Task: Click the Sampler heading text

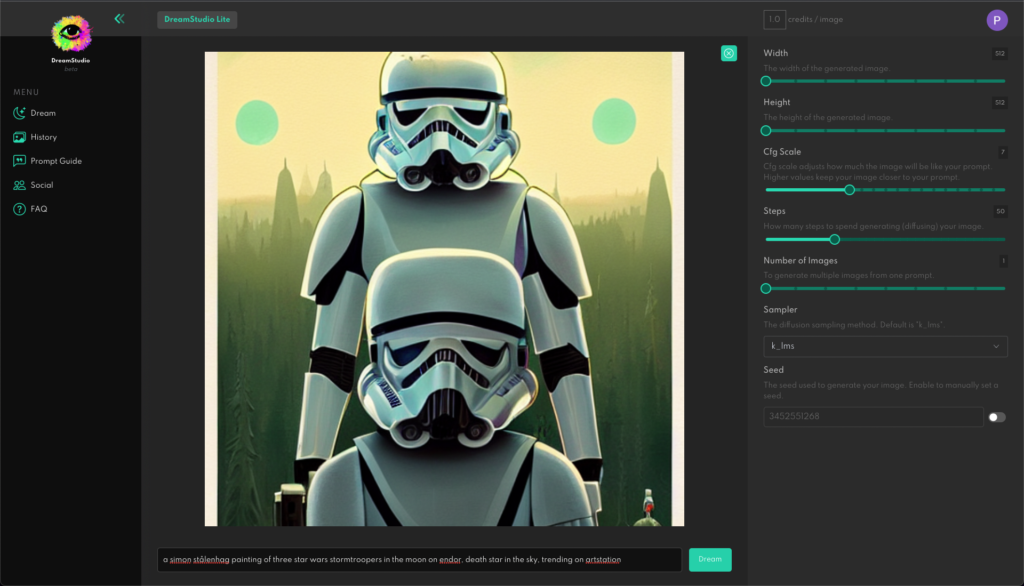Action: [x=780, y=310]
